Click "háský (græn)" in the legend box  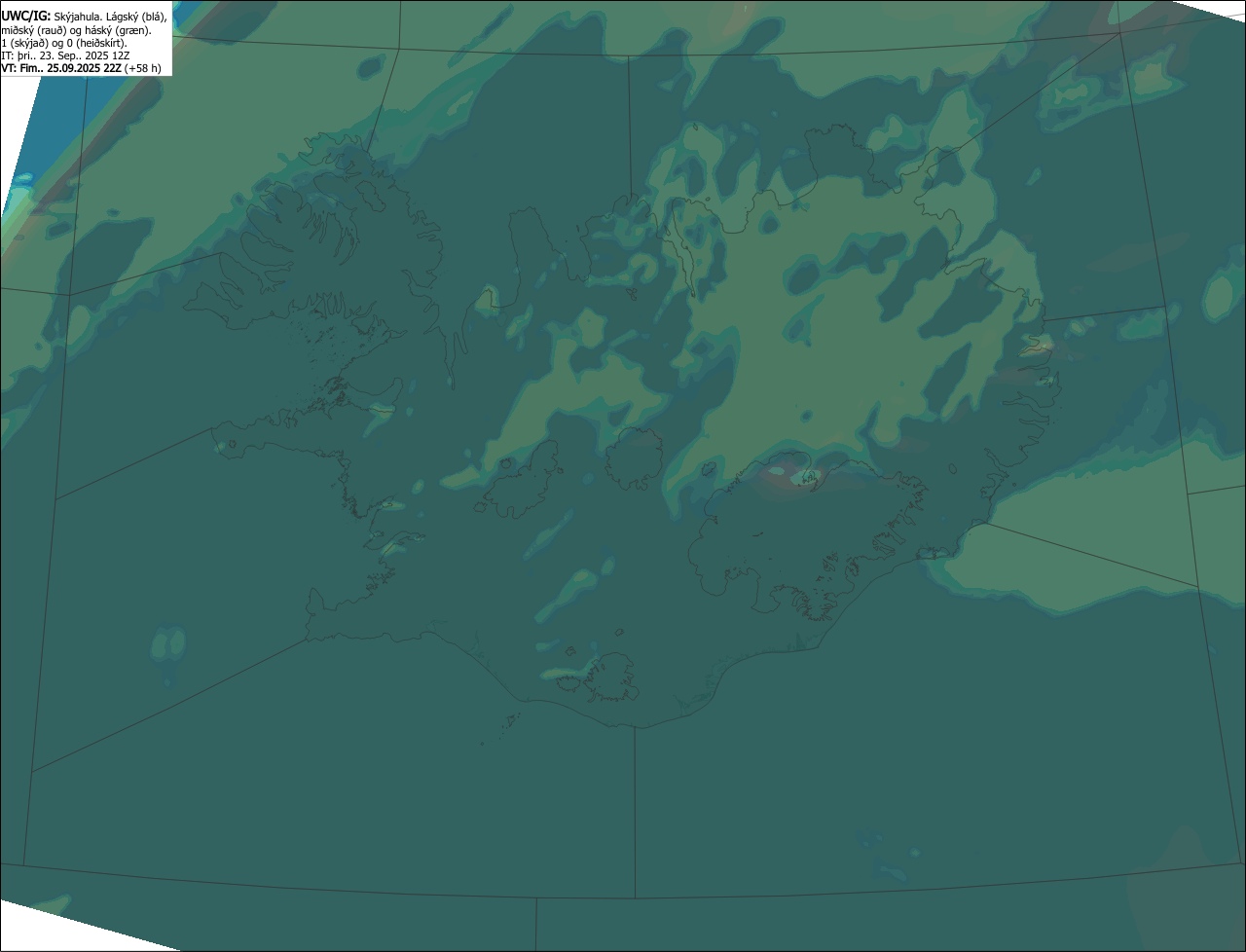coord(118,30)
